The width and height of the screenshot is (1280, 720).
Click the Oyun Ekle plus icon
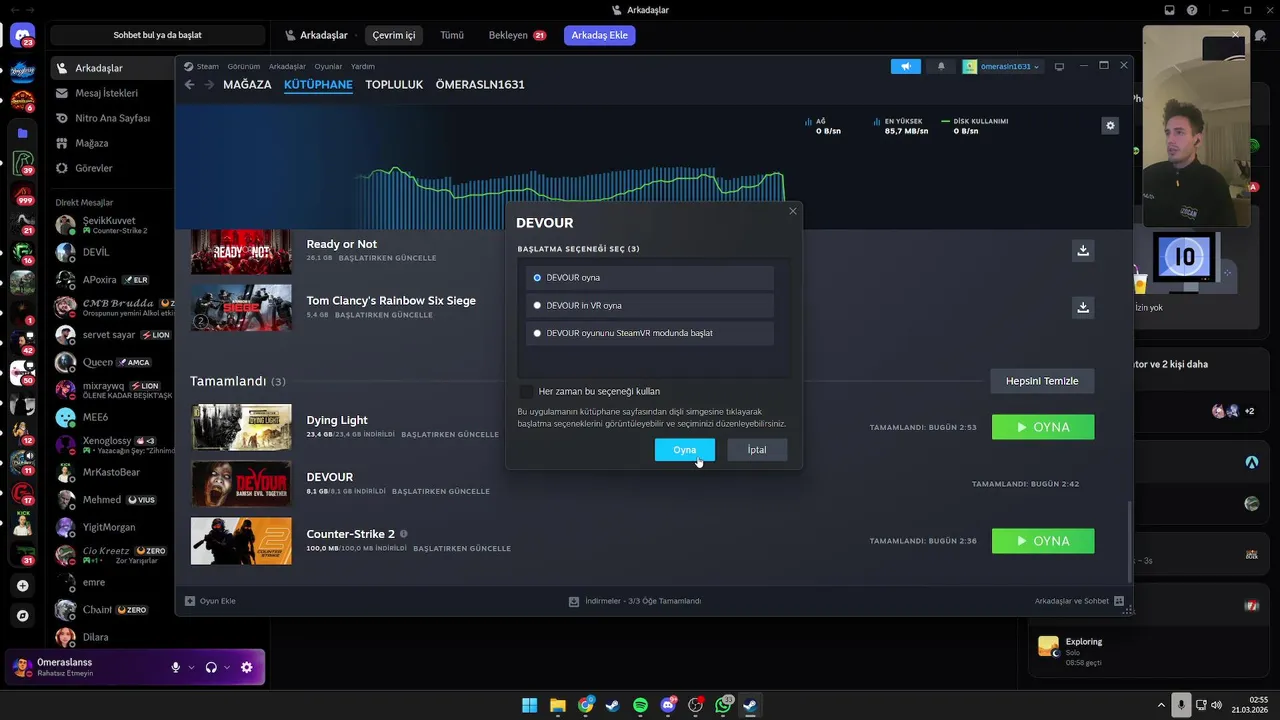click(x=190, y=601)
